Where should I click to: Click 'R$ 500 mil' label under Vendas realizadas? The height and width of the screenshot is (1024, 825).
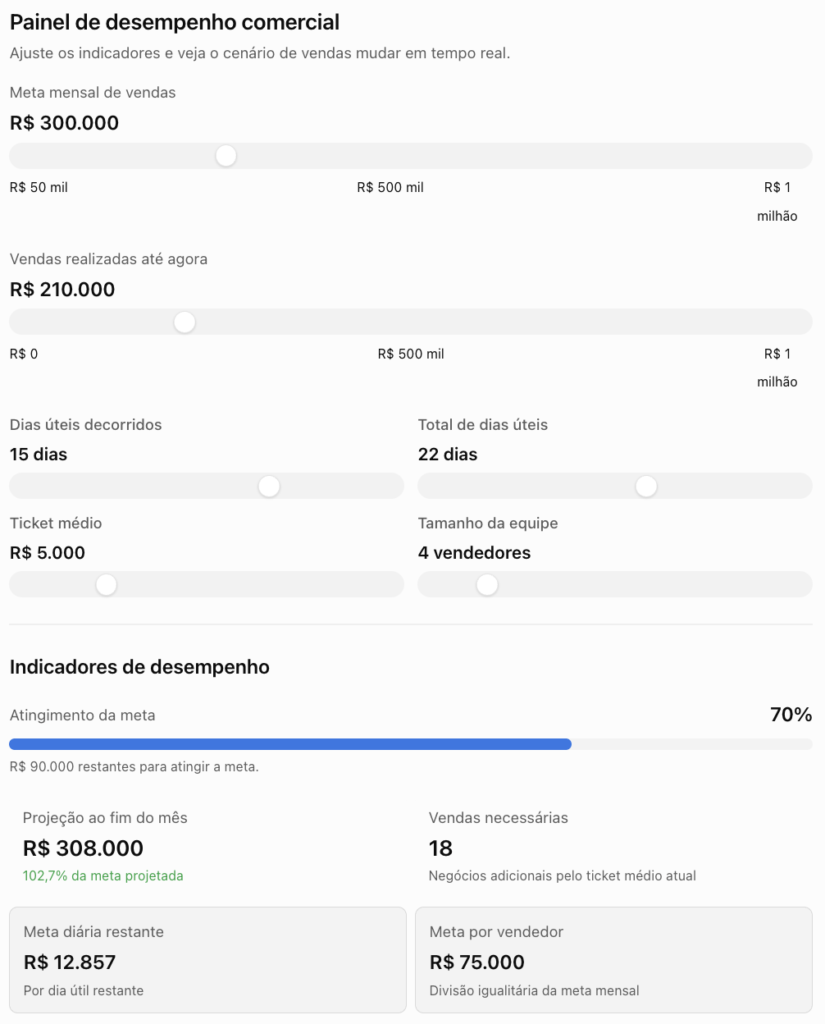point(411,354)
